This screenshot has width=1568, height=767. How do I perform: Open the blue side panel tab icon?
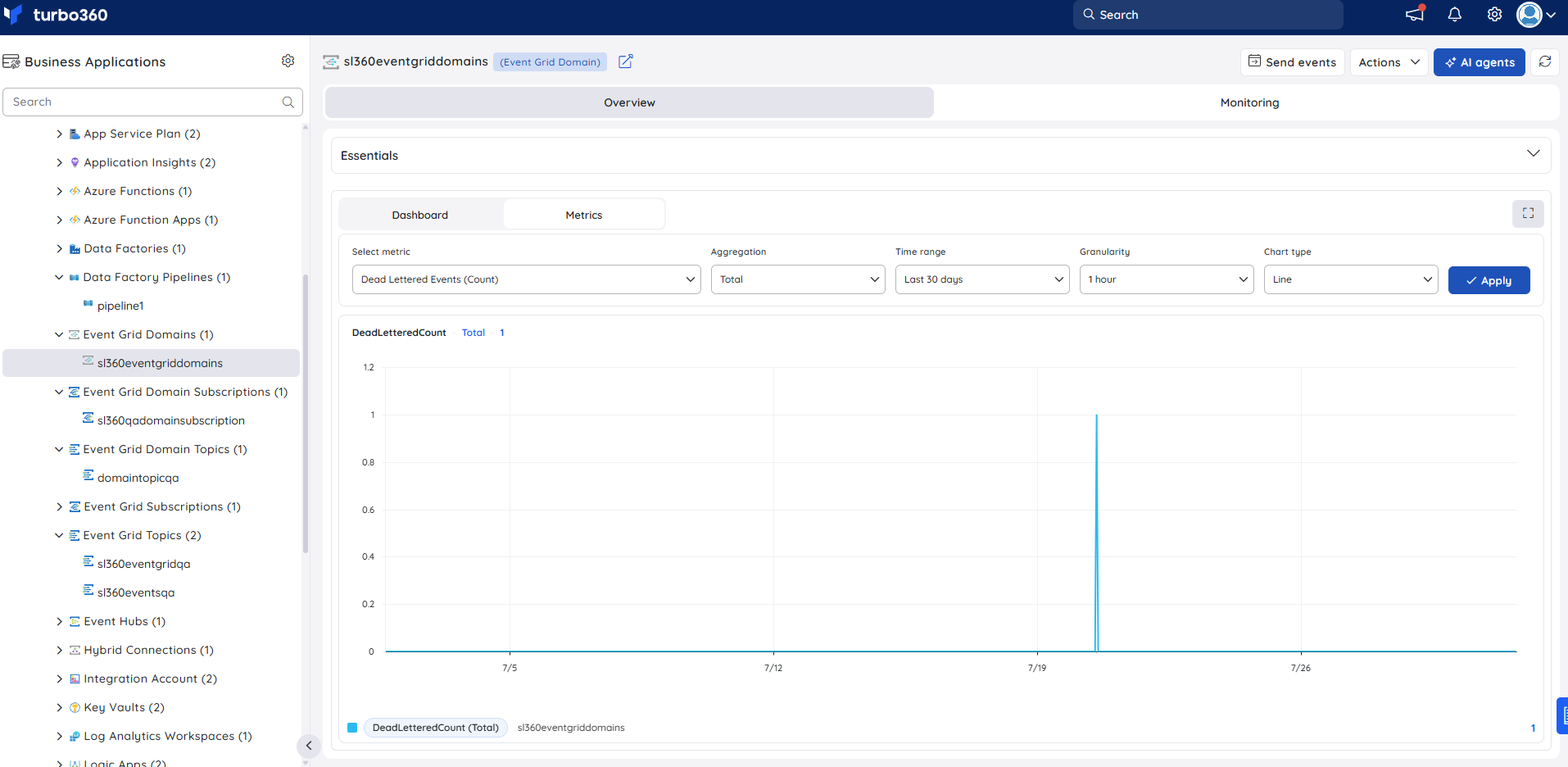(1563, 715)
